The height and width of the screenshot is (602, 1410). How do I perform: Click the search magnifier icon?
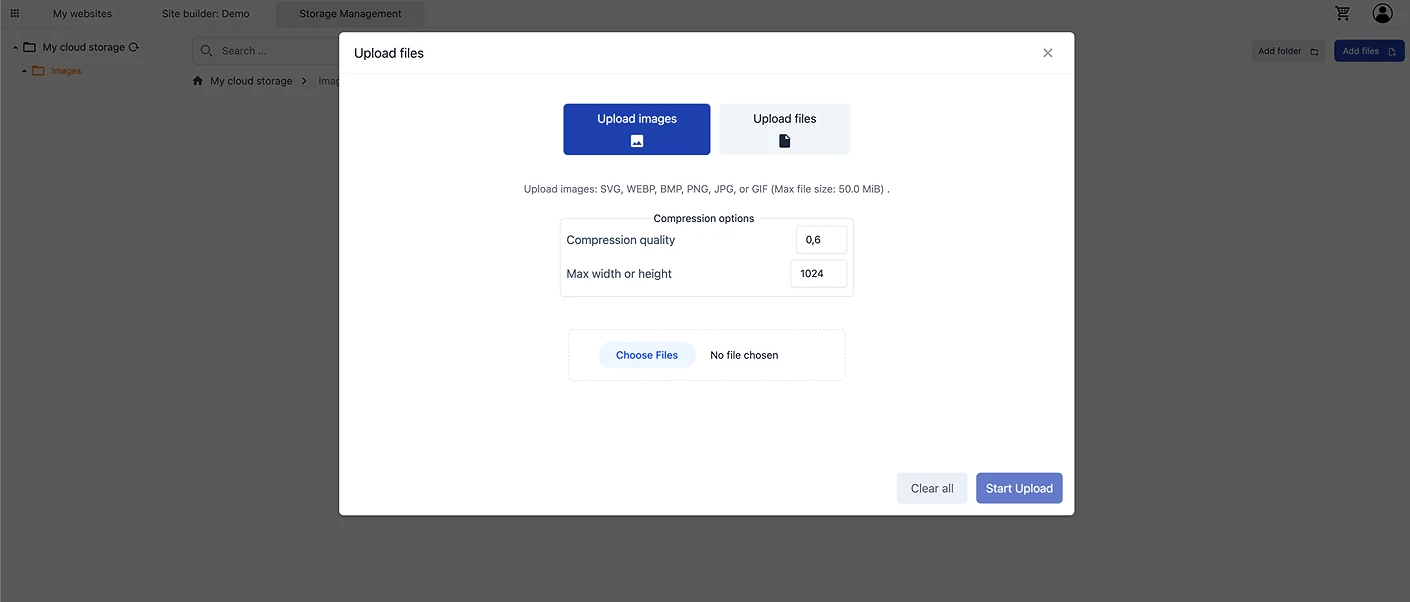pyautogui.click(x=206, y=51)
